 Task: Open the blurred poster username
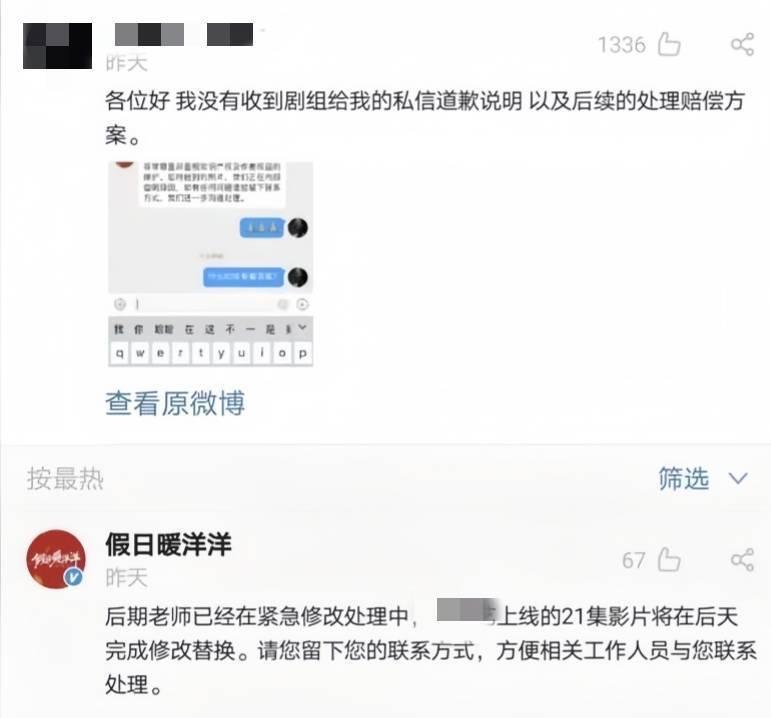tap(184, 34)
